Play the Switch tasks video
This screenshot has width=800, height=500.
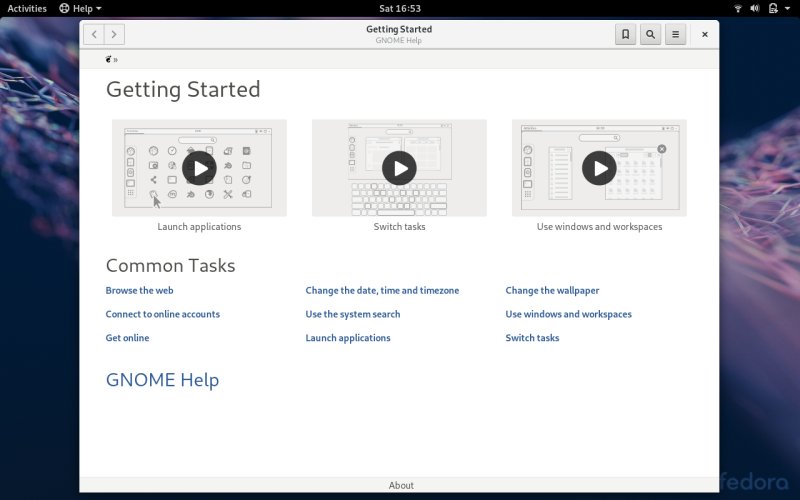coord(399,168)
